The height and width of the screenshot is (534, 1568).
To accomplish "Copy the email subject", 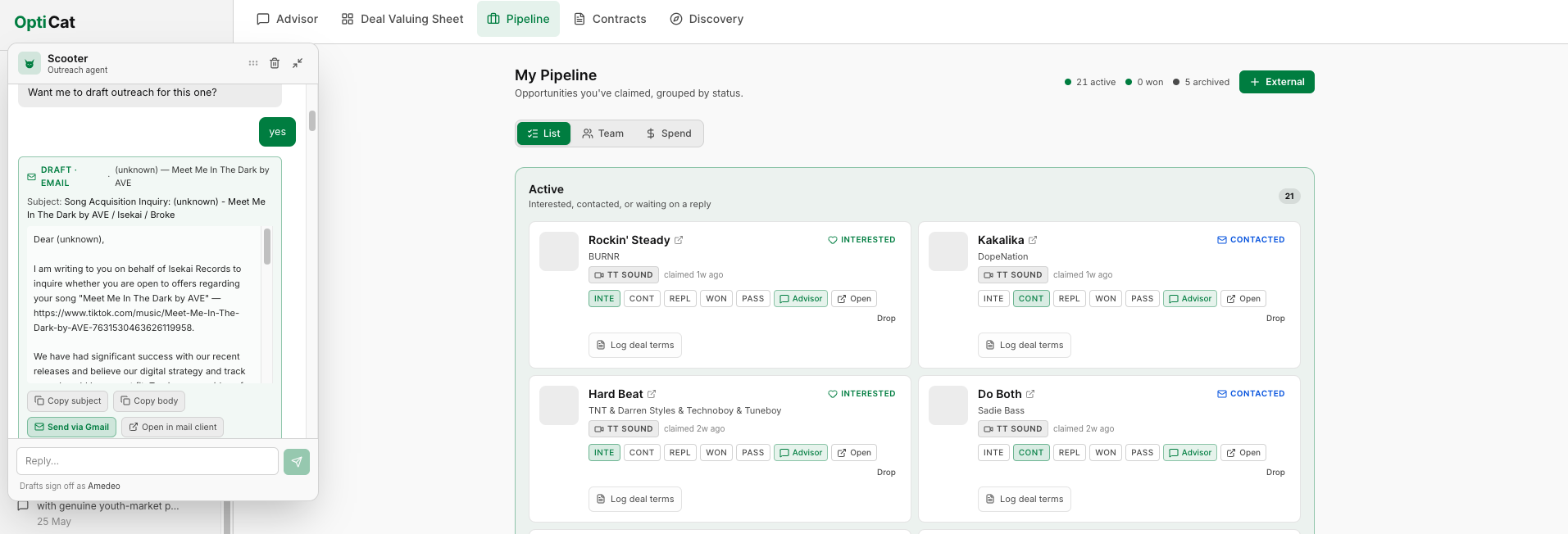I will click(x=67, y=401).
